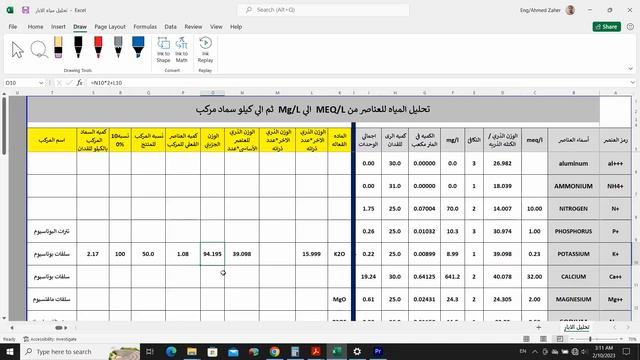
Task: Choose the black pen
Action: 78,47
